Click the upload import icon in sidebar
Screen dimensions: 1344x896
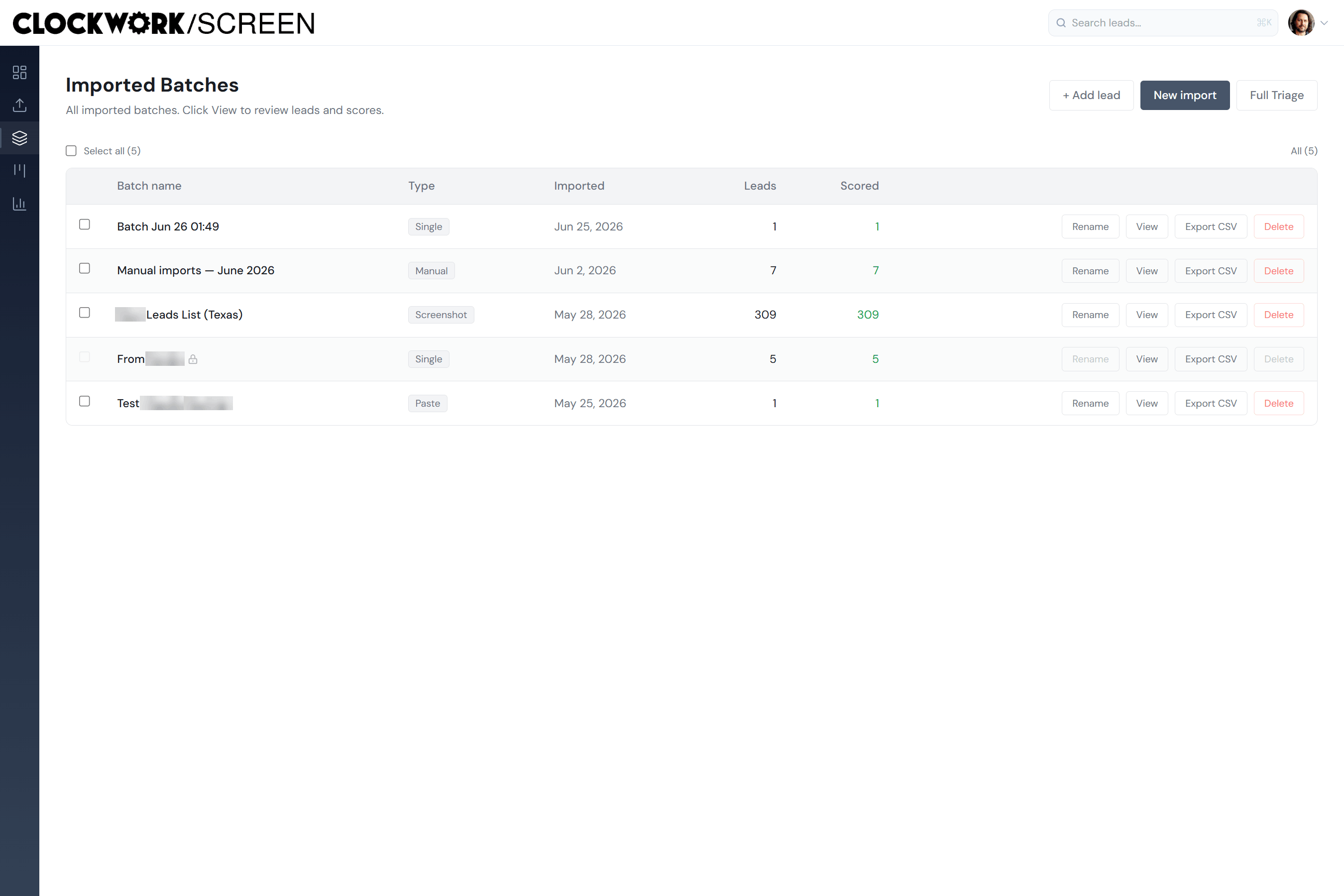(x=19, y=105)
